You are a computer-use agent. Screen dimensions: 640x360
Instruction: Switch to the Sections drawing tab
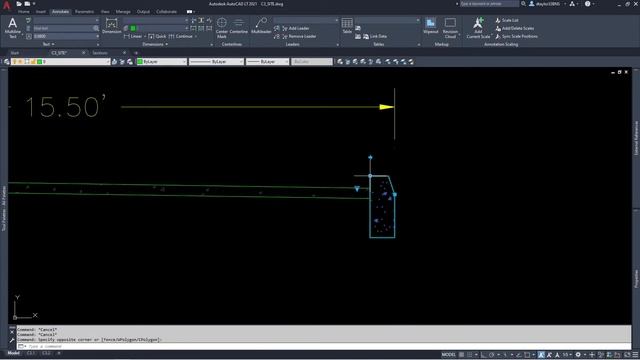pyautogui.click(x=100, y=53)
